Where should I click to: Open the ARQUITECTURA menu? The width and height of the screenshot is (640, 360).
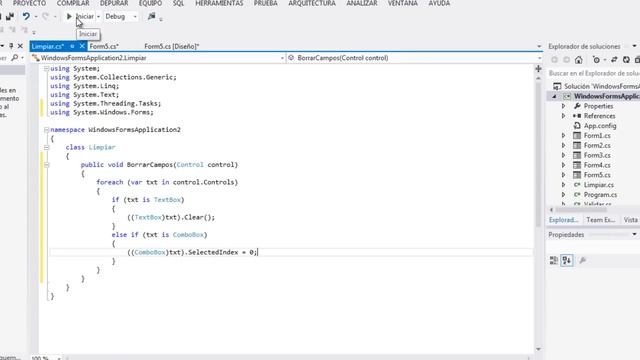(x=312, y=3)
